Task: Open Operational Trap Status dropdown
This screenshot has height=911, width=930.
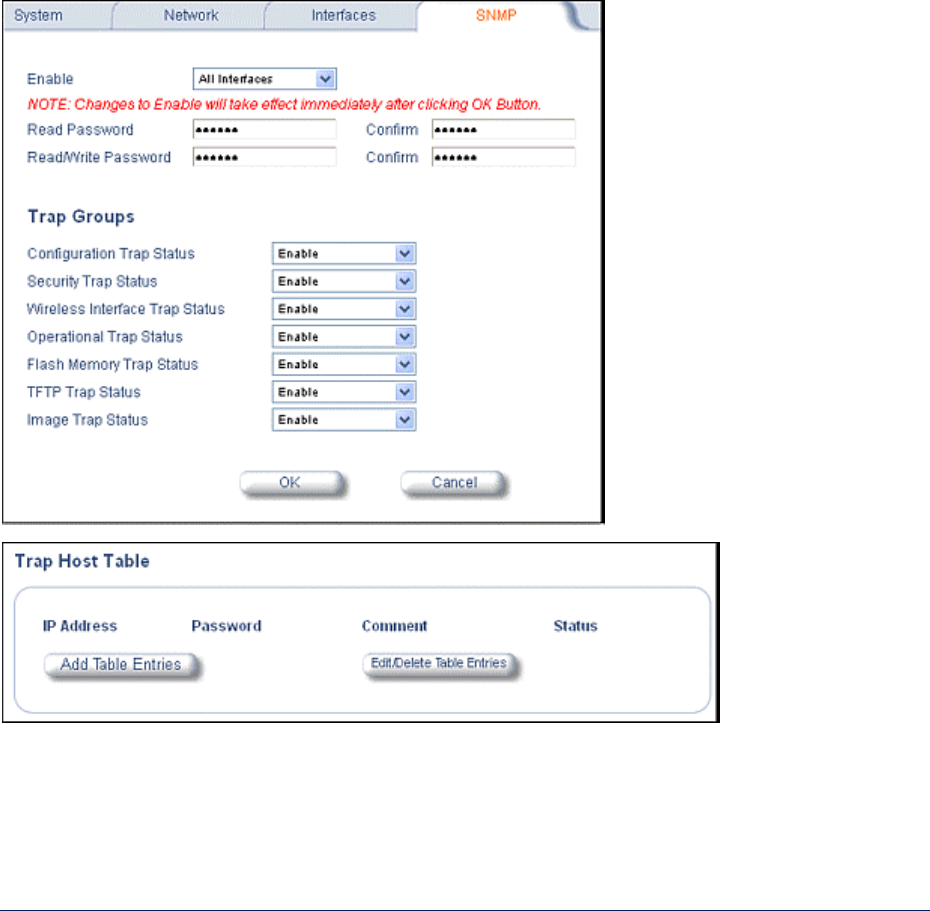Action: click(344, 337)
